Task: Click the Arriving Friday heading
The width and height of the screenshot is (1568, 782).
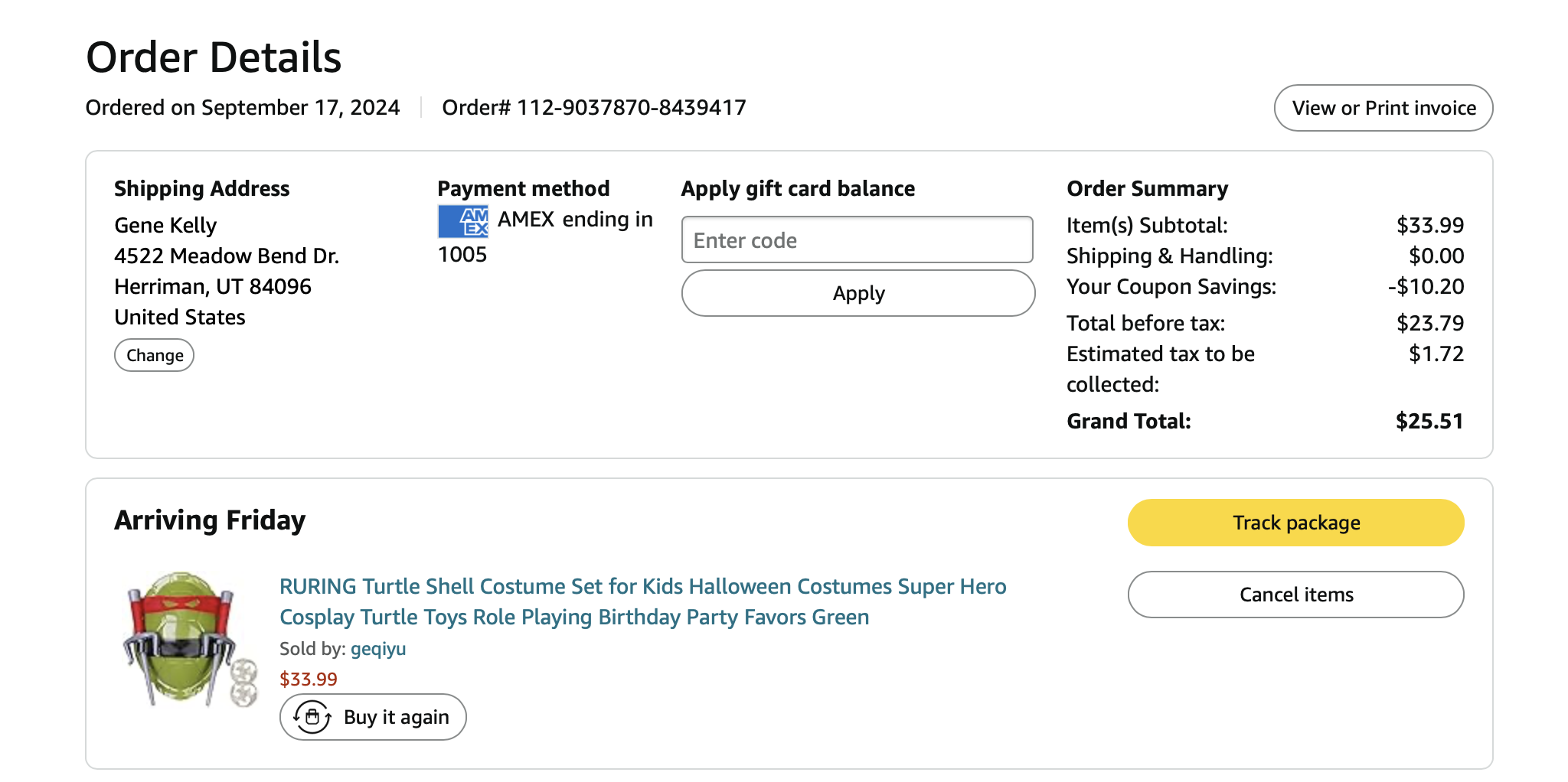Action: tap(210, 520)
